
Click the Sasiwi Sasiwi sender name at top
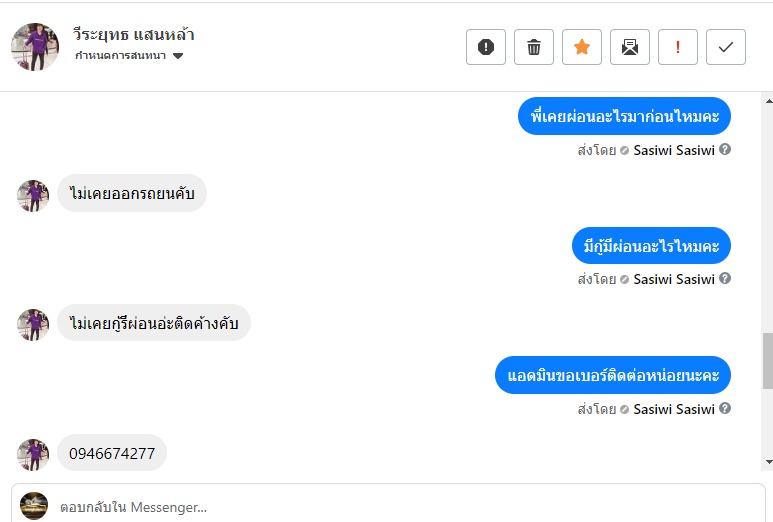(674, 150)
